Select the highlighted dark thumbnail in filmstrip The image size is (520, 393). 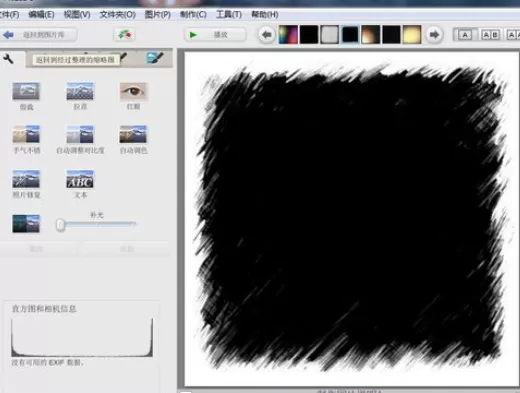tap(350, 35)
